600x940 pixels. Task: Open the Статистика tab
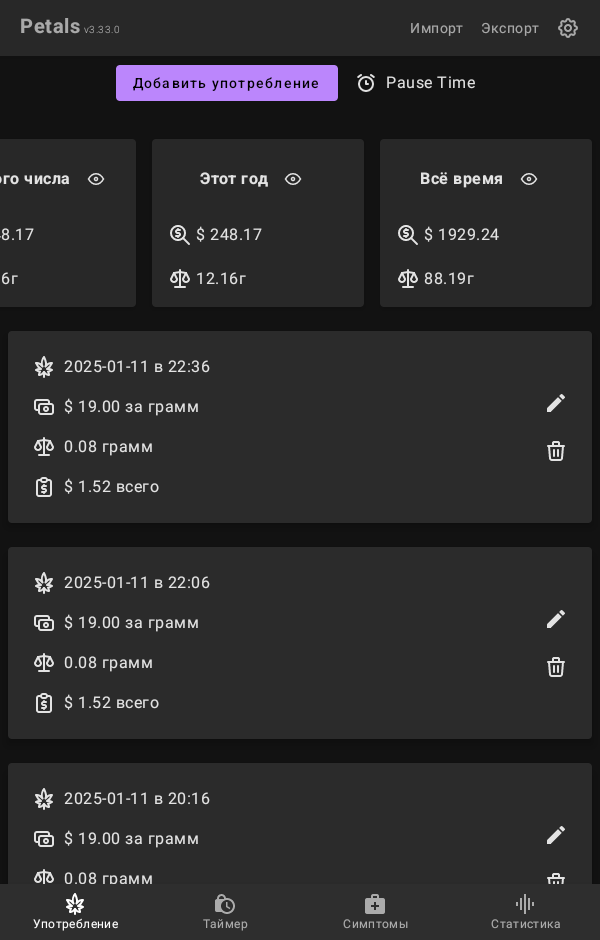pos(525,911)
